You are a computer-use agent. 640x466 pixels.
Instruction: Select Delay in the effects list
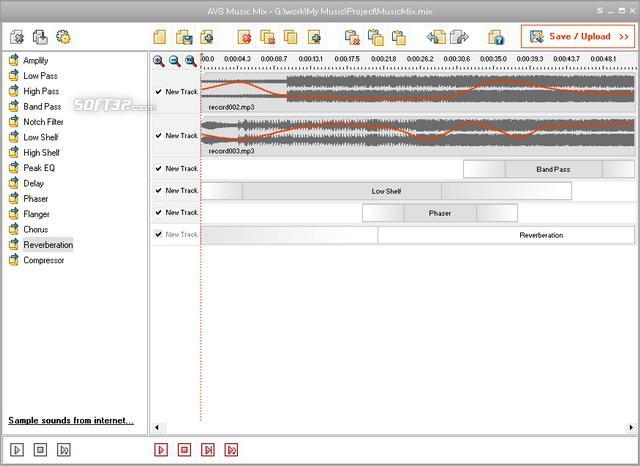pyautogui.click(x=33, y=183)
